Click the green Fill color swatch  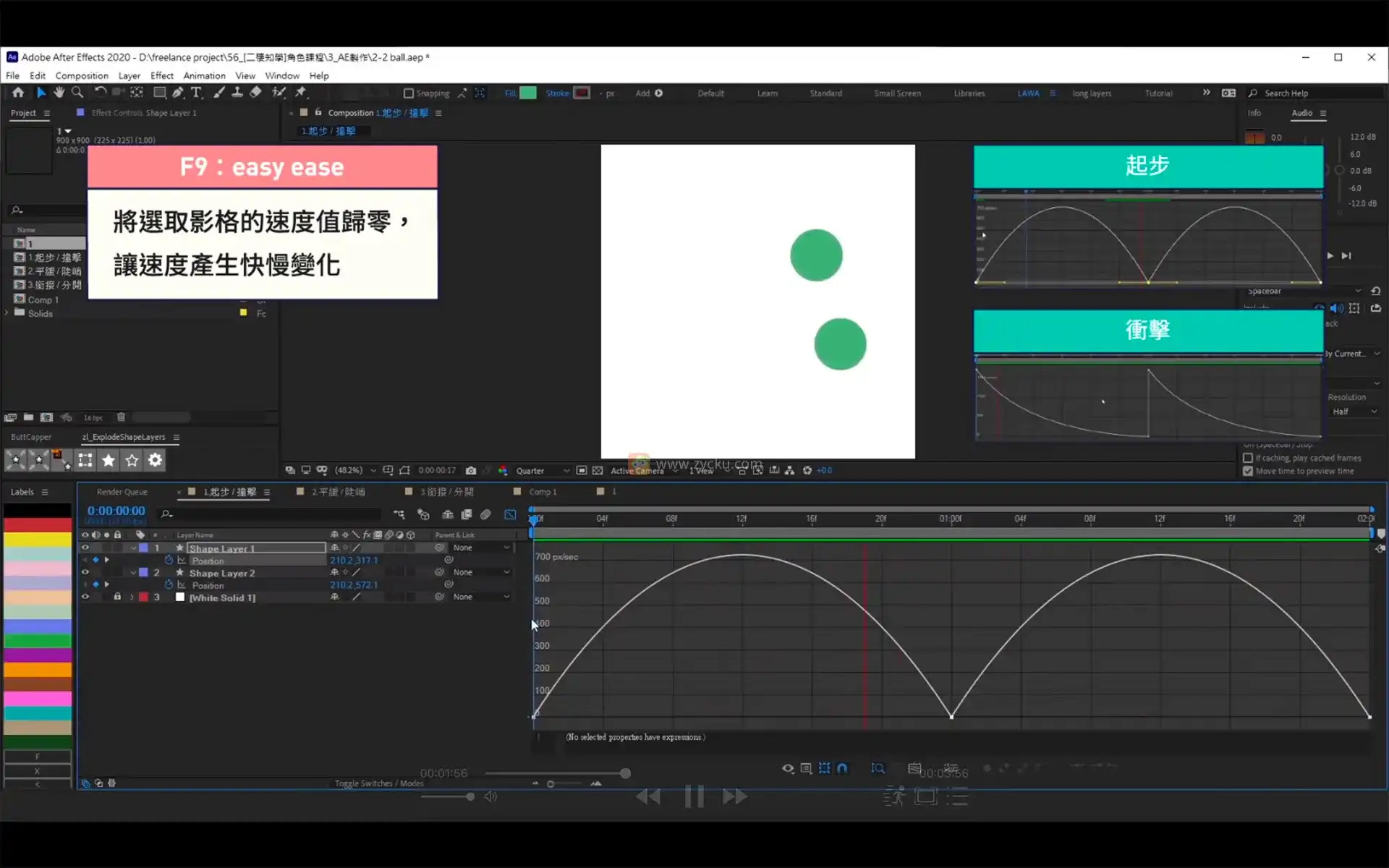528,93
